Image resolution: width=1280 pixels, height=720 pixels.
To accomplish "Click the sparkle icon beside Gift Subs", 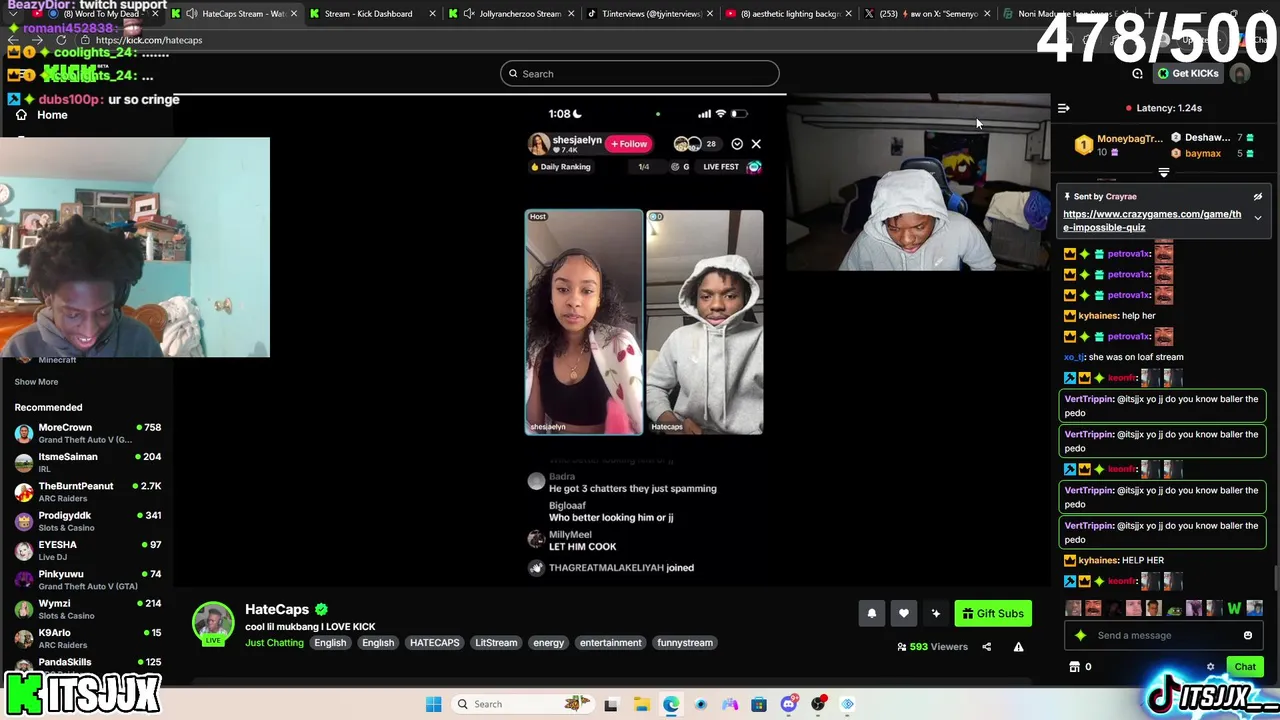I will click(x=935, y=613).
